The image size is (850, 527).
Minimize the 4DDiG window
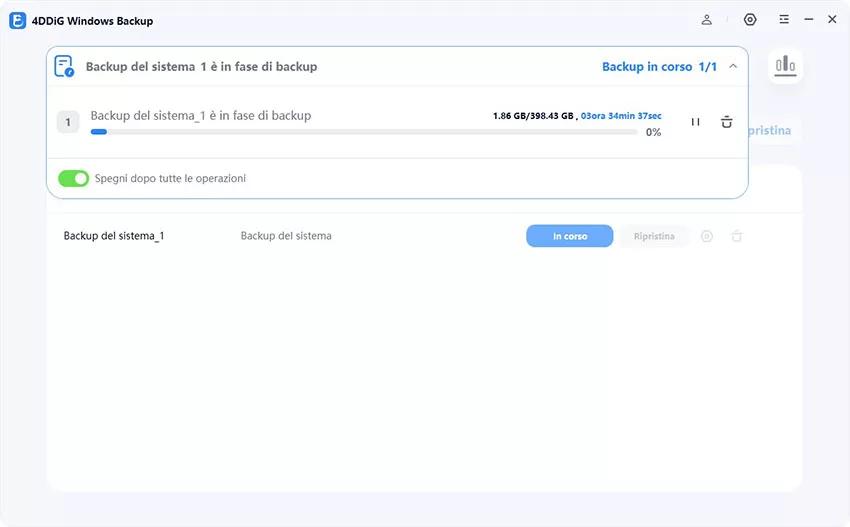pyautogui.click(x=809, y=20)
